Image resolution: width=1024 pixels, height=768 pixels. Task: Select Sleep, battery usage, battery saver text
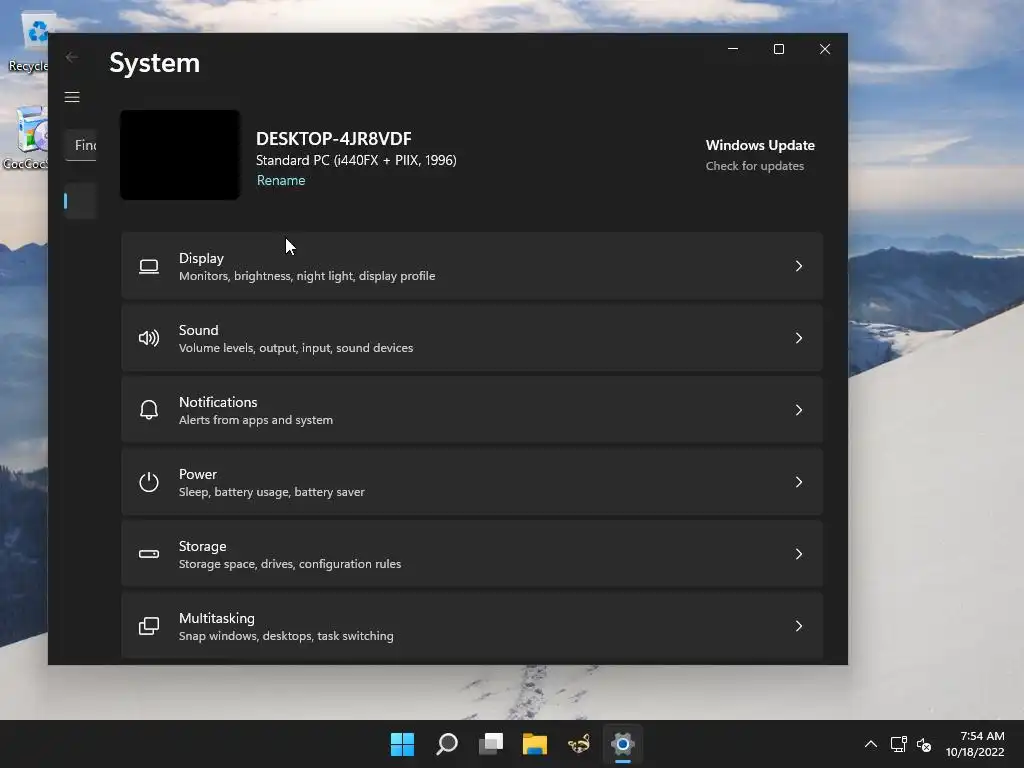pos(272,492)
